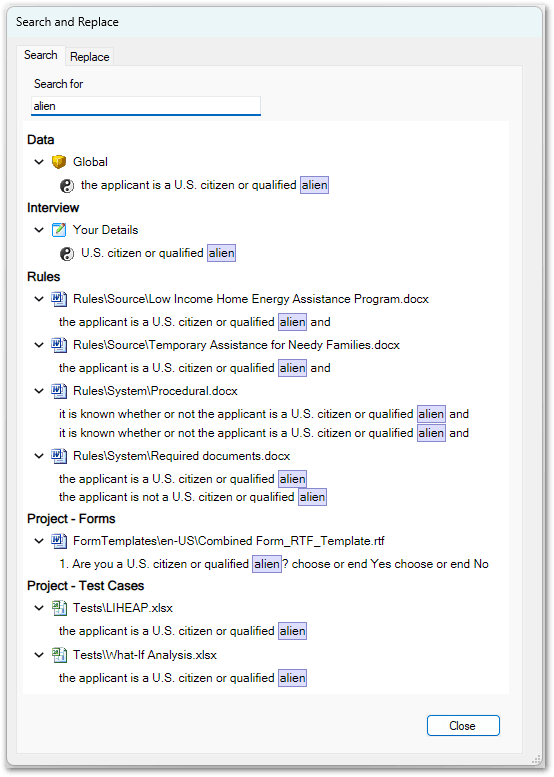The width and height of the screenshot is (554, 777).
Task: Collapse the Global node
Action: click(39, 162)
